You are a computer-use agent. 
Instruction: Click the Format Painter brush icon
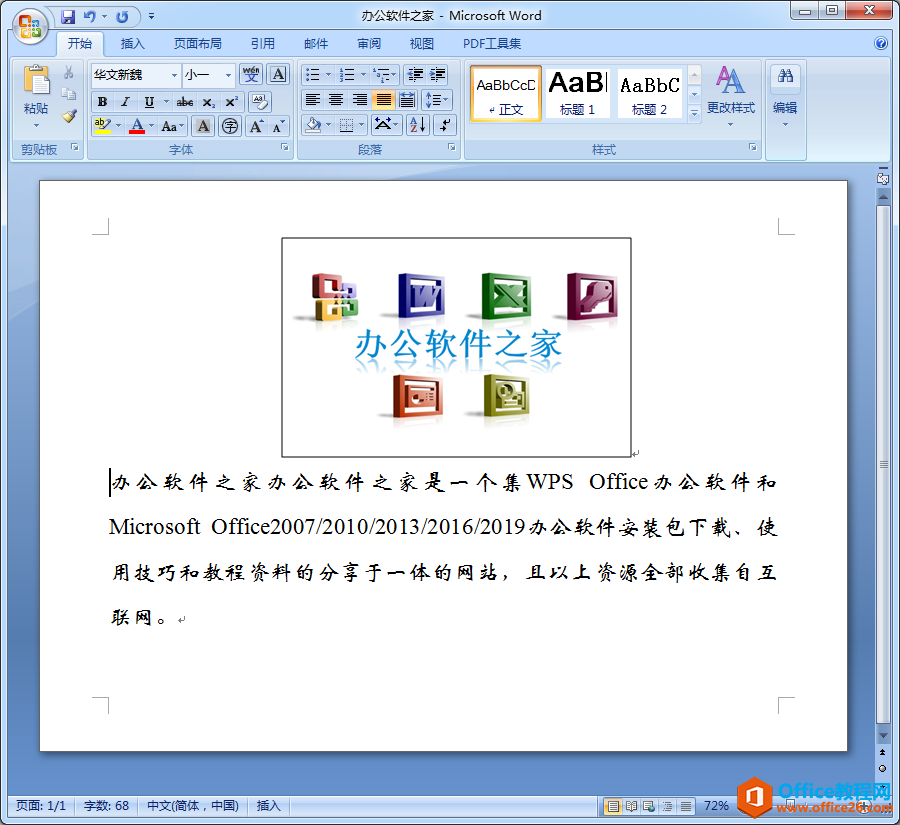pos(69,115)
